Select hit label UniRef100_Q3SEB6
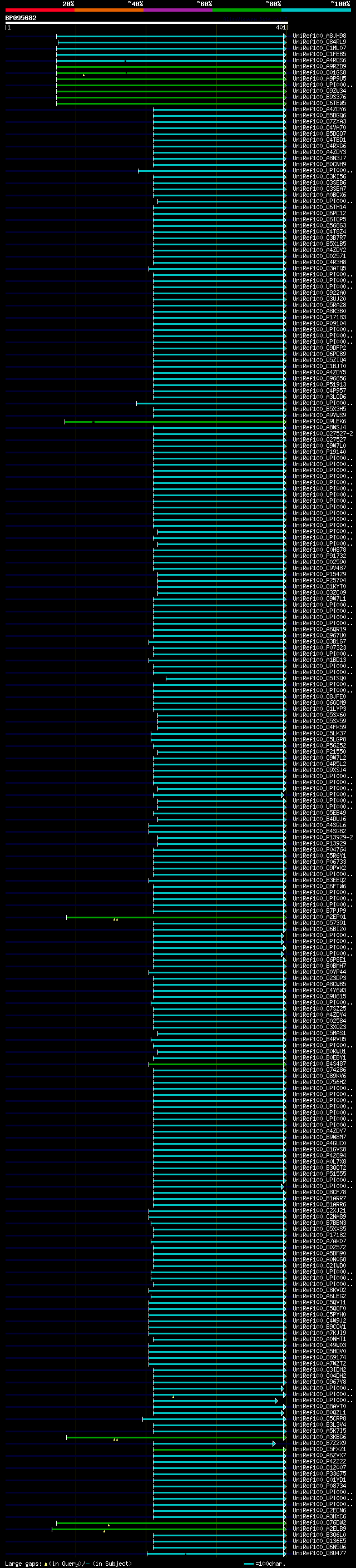The height and width of the screenshot is (1568, 356). (x=319, y=182)
